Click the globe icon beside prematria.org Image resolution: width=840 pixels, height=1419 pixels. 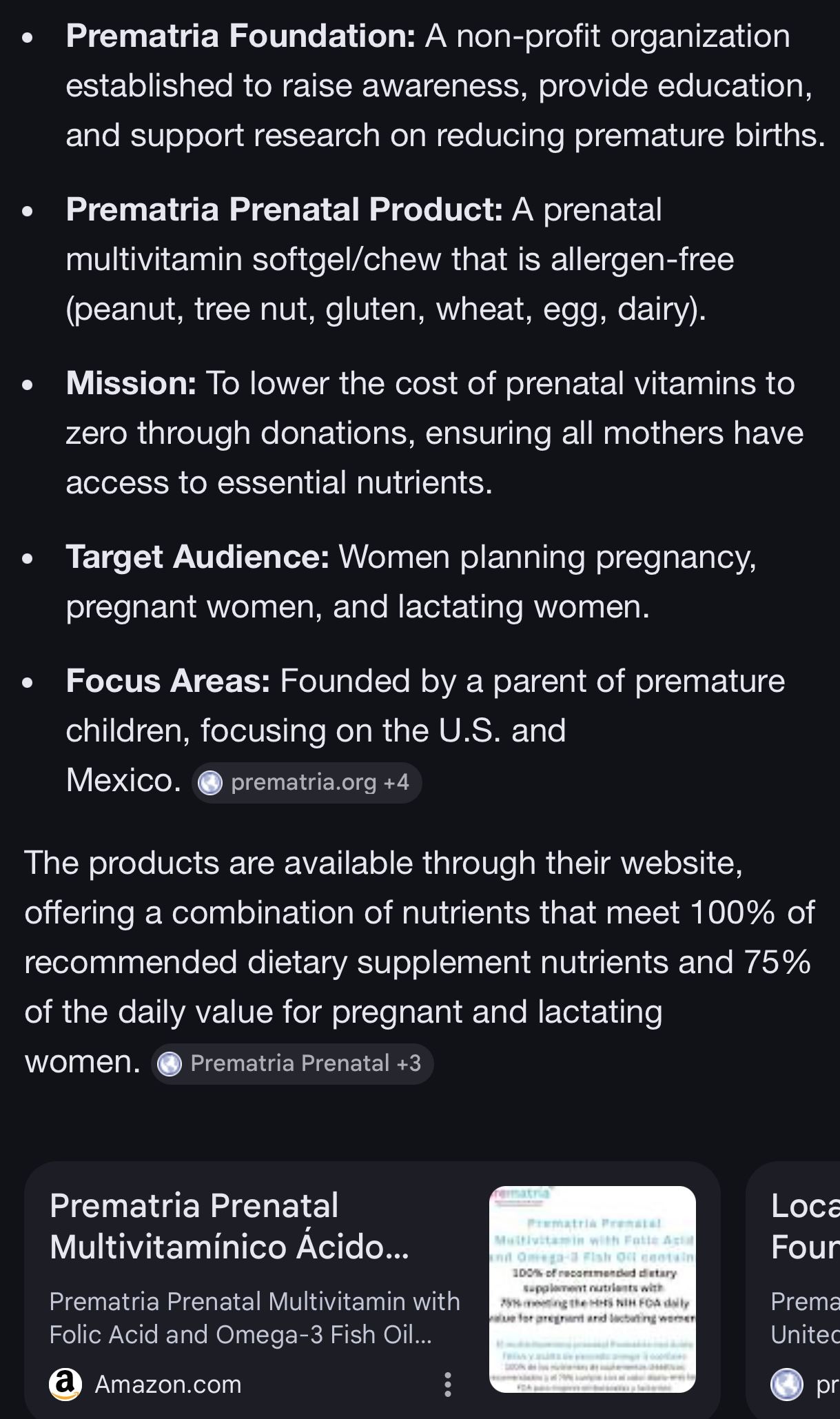[210, 783]
